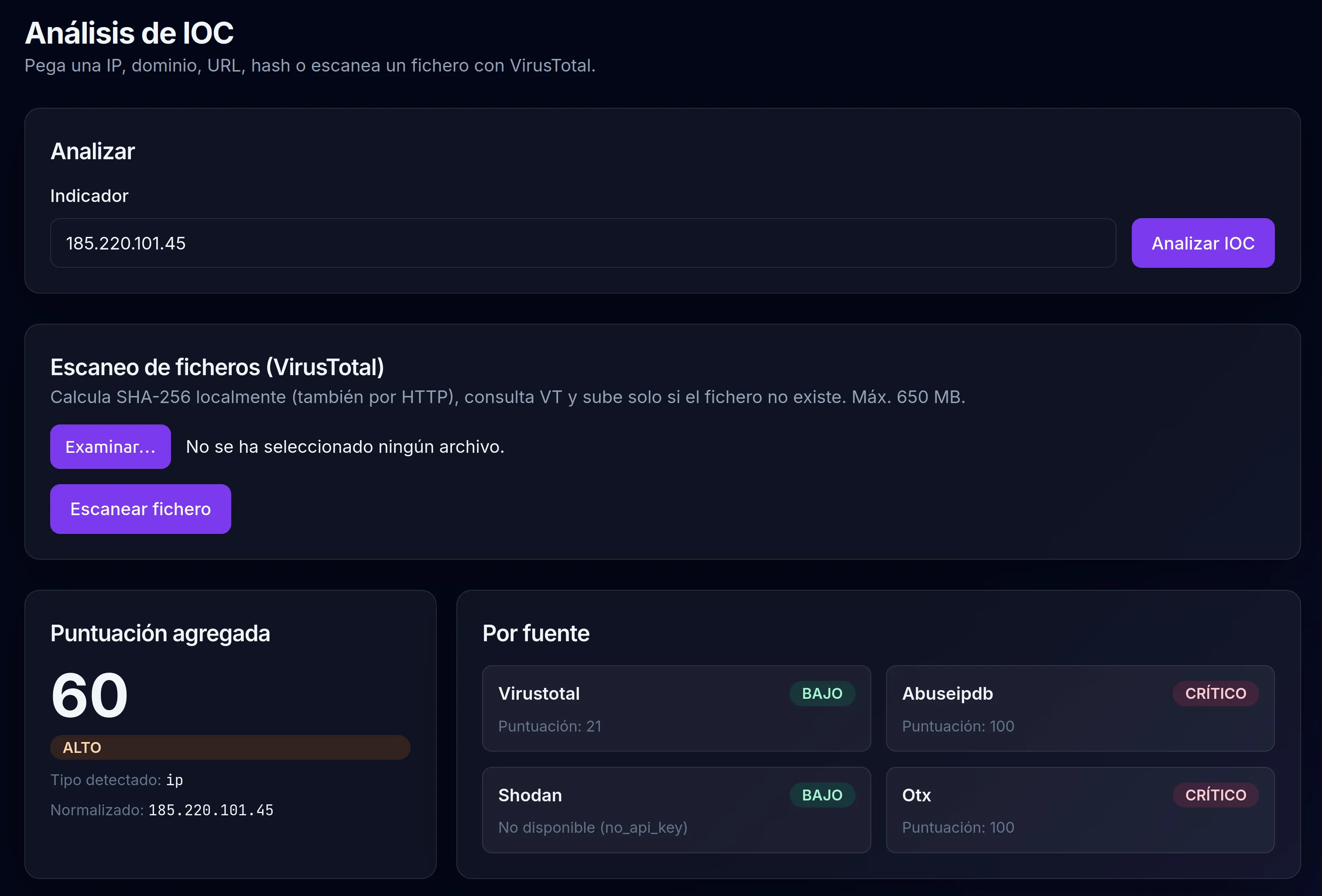This screenshot has width=1322, height=896.
Task: Click the aggregated score number 60
Action: pyautogui.click(x=89, y=695)
